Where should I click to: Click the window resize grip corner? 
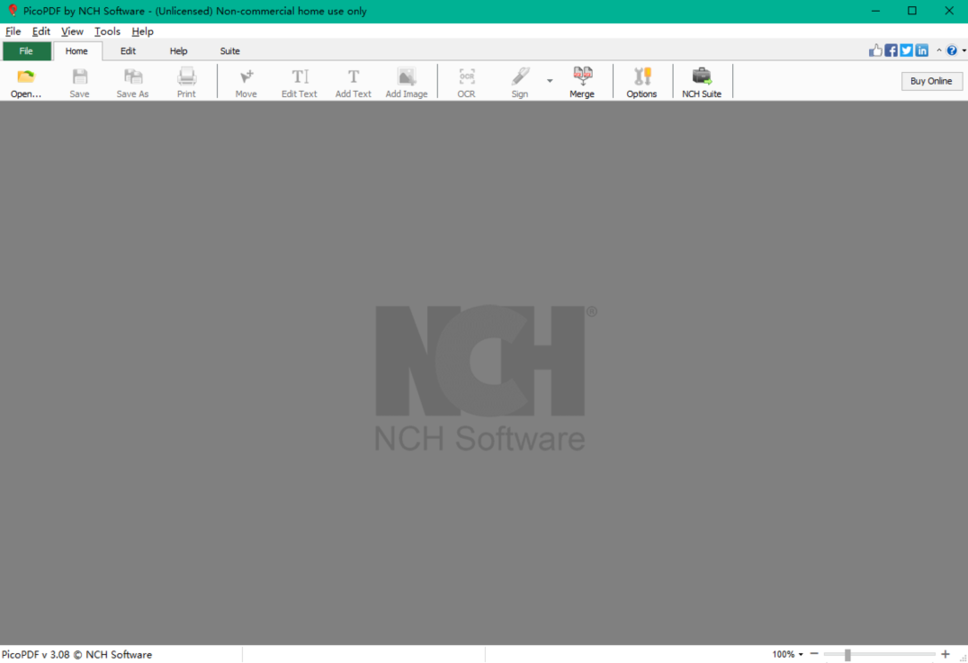[x=962, y=658]
